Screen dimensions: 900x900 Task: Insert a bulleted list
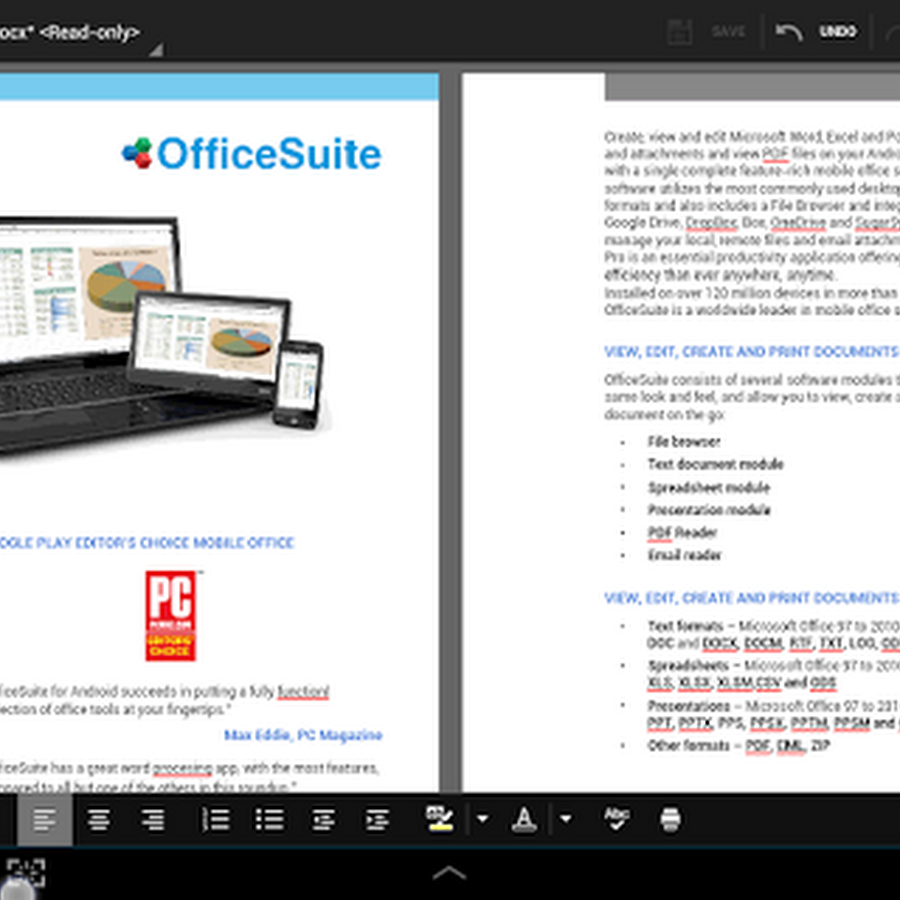270,820
